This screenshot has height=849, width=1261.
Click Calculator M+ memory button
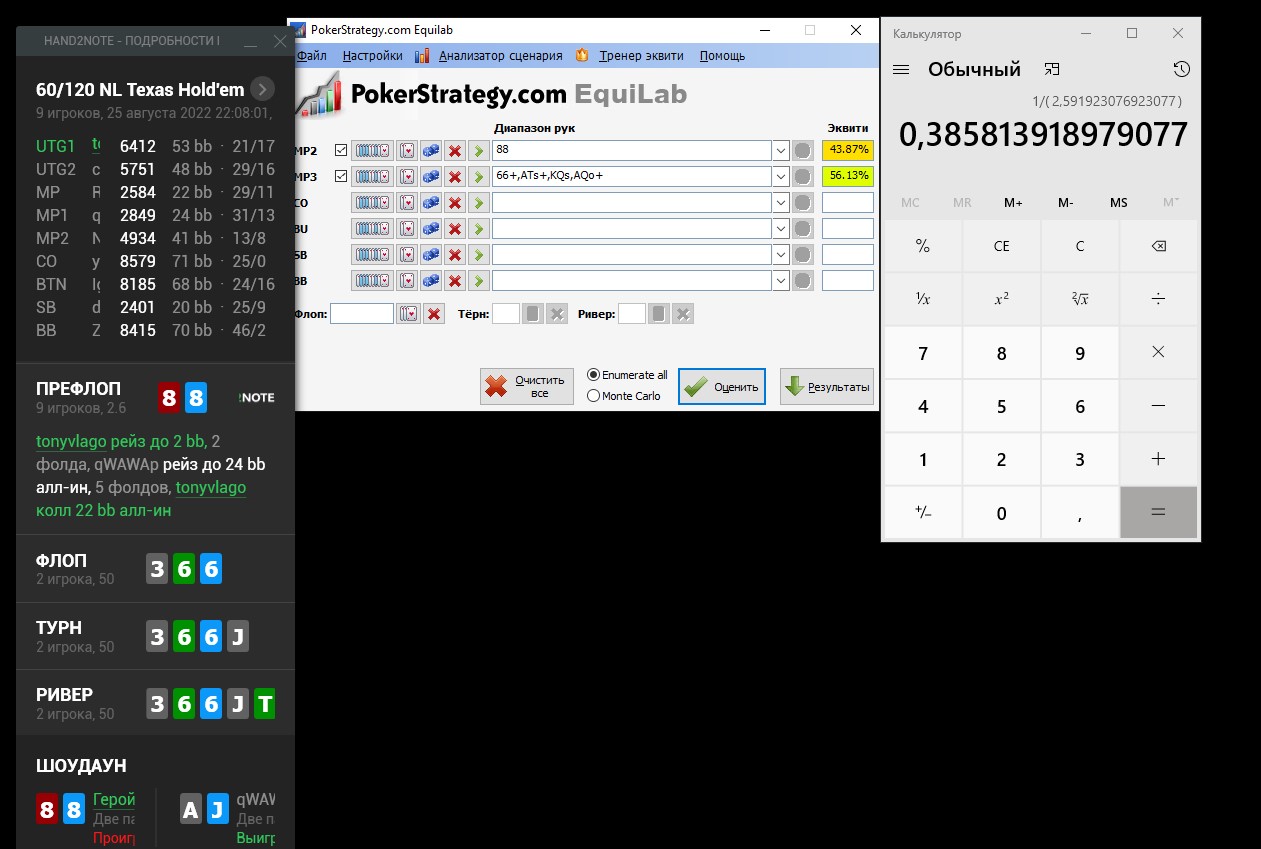tap(1013, 203)
